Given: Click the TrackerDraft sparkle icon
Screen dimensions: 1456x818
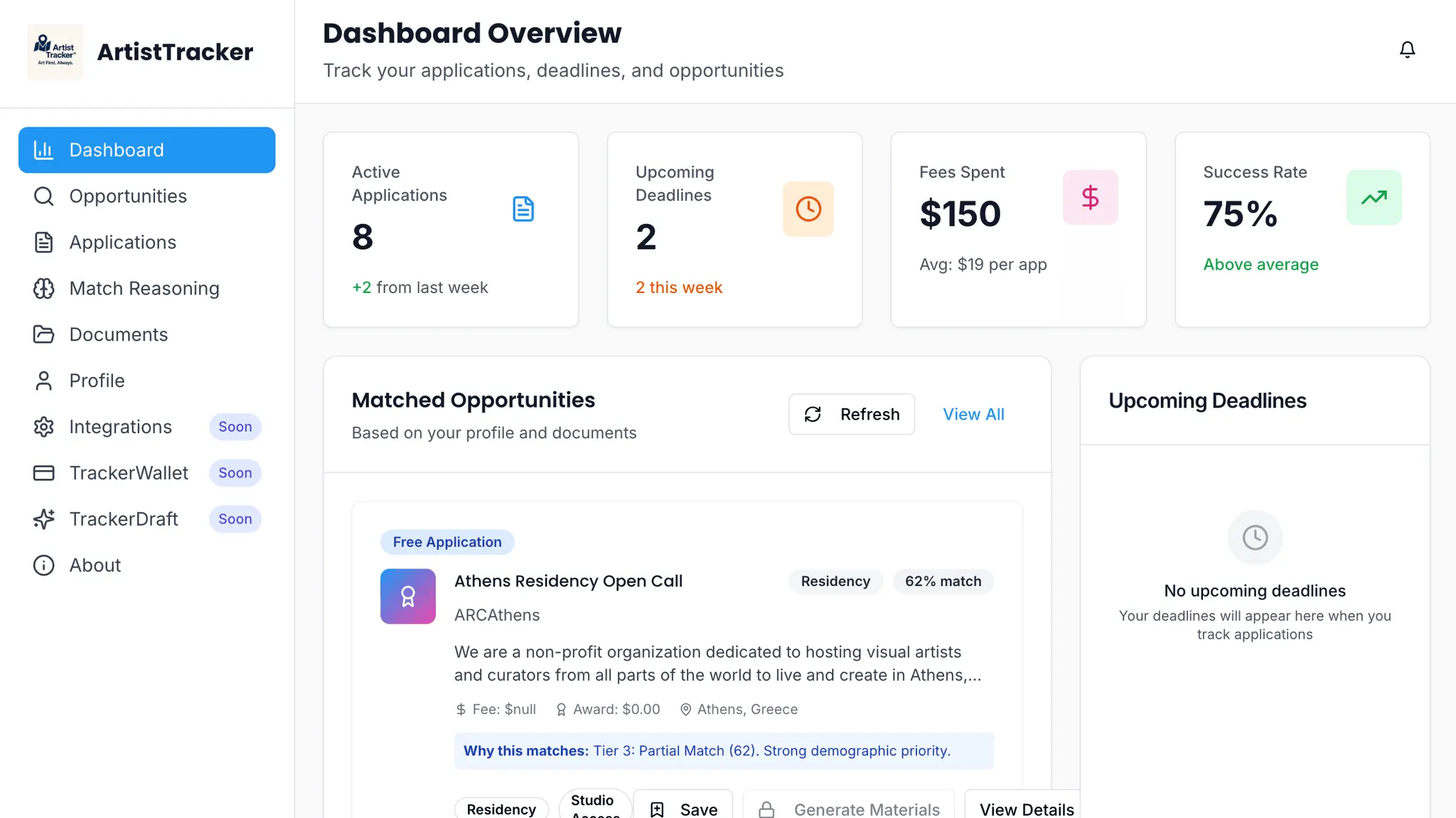Looking at the screenshot, I should pos(43,519).
